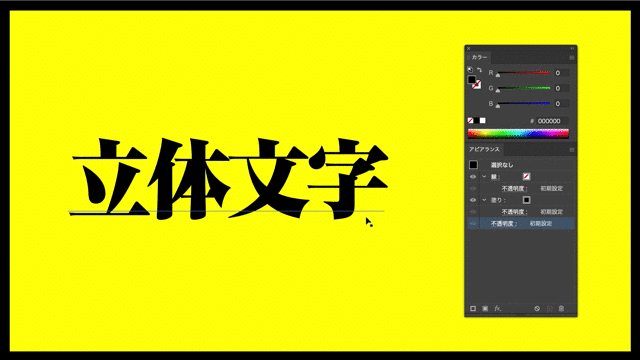640x360 pixels.
Task: Click the 体 character on canvas
Action: (190, 179)
